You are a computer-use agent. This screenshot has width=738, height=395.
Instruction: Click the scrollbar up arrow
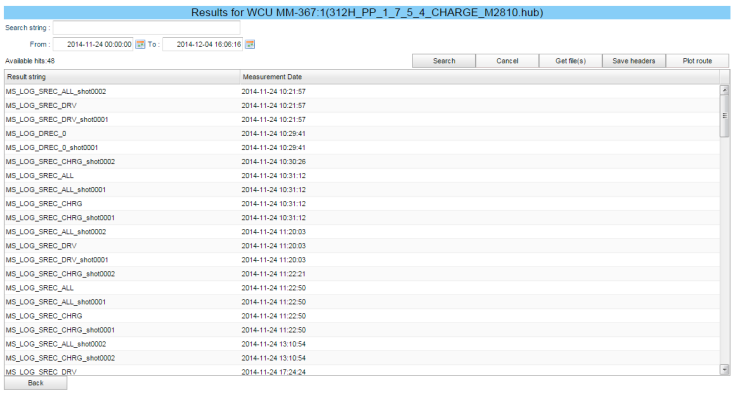pos(725,90)
